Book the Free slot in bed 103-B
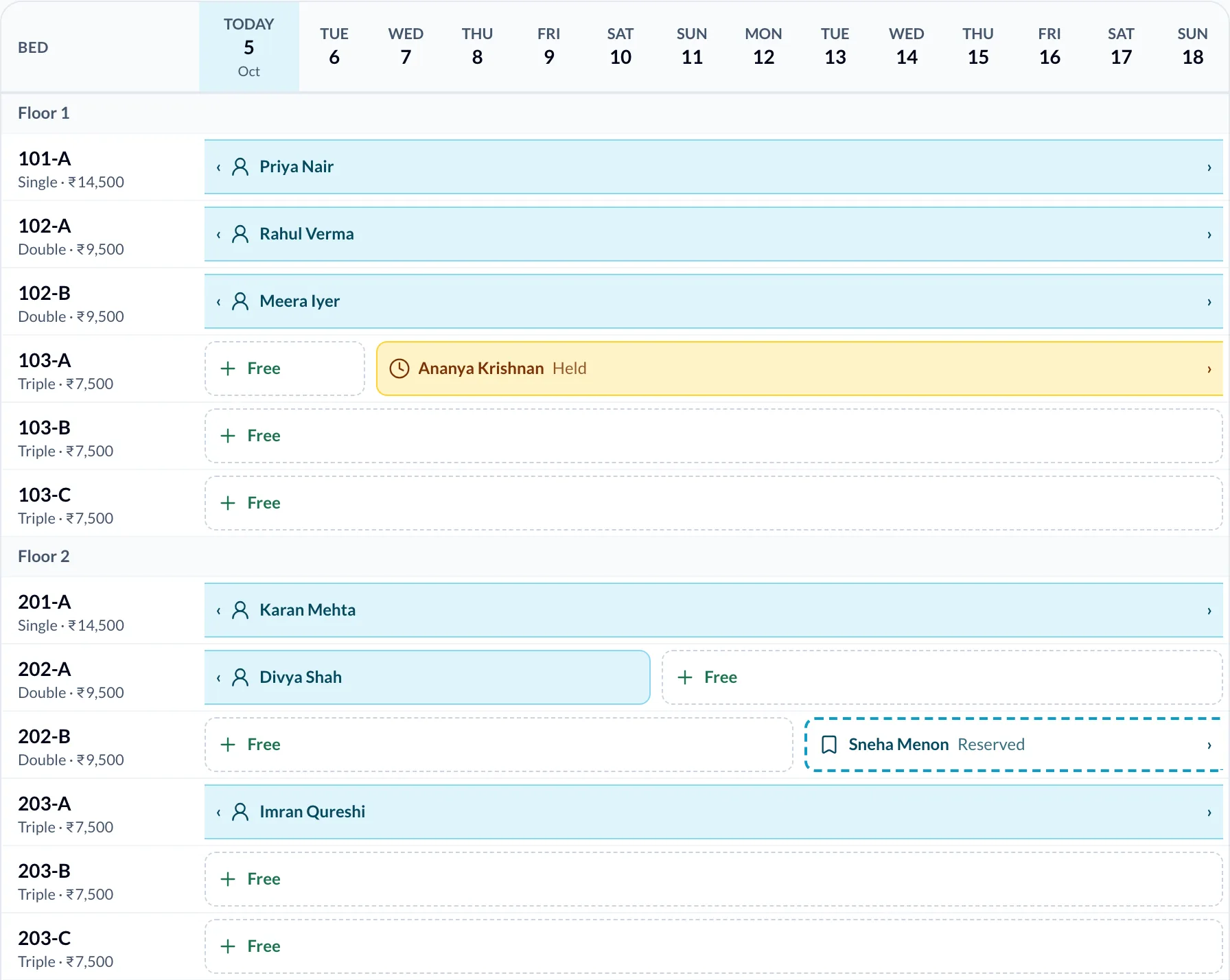Viewport: 1230px width, 980px height. click(714, 436)
